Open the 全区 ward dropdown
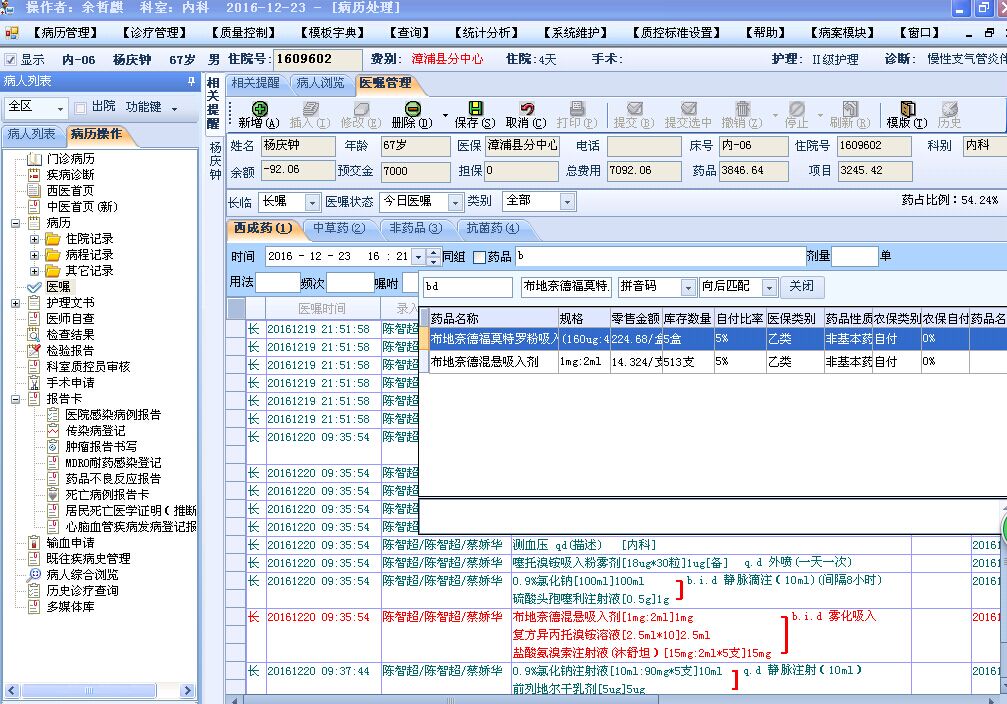 pos(60,109)
